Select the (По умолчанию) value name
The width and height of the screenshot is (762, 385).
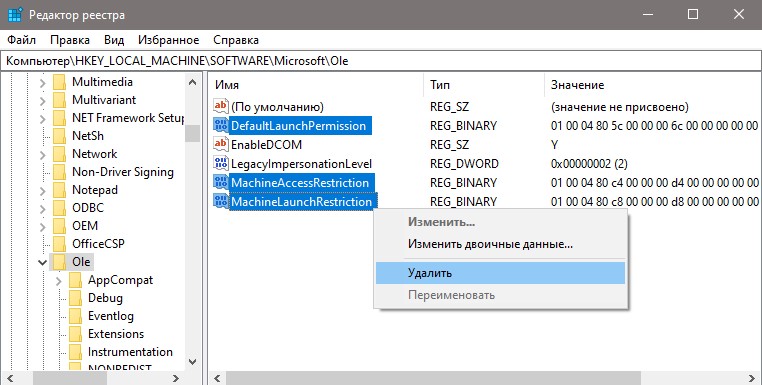277,106
